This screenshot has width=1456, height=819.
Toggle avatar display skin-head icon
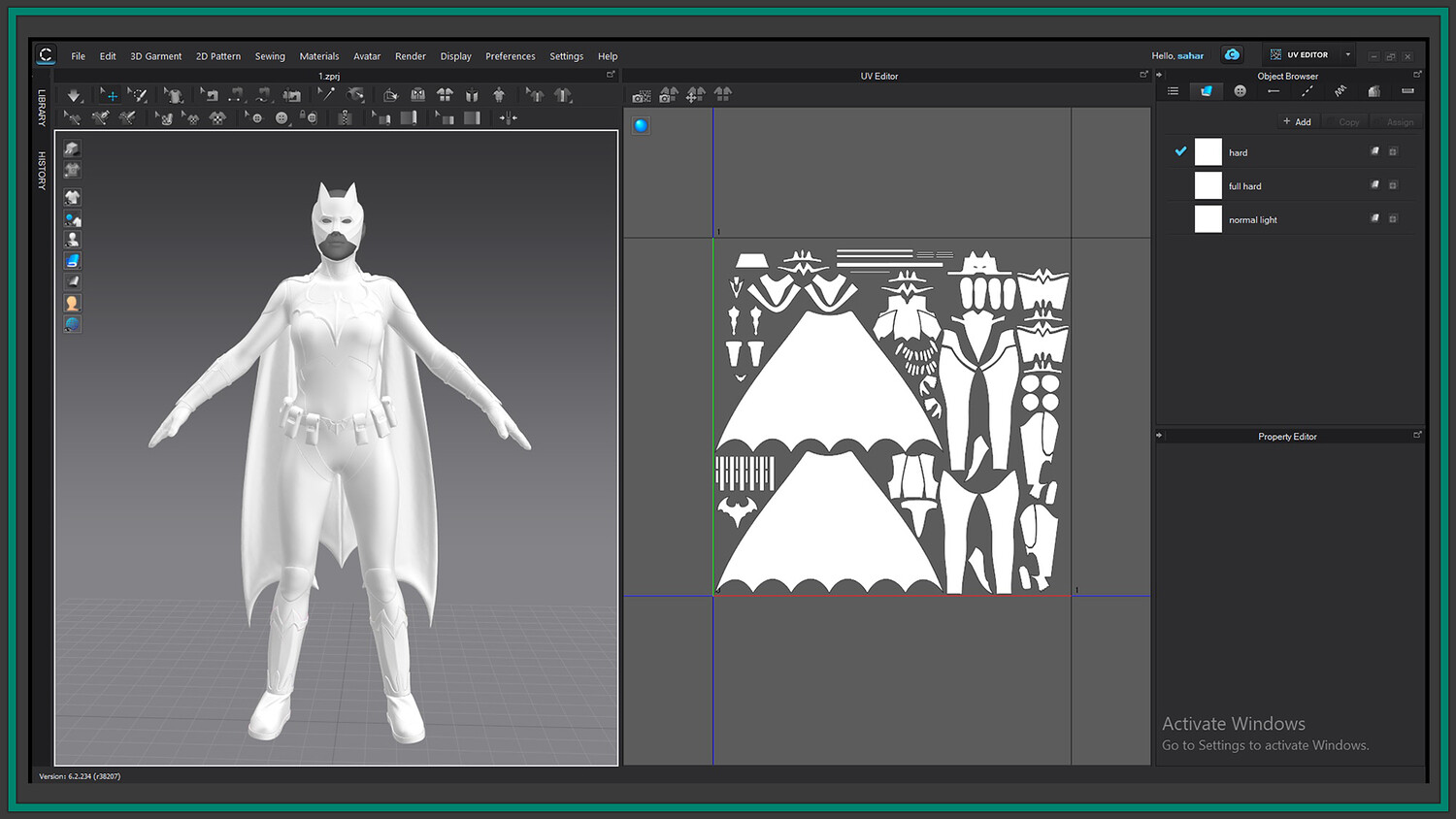[72, 303]
